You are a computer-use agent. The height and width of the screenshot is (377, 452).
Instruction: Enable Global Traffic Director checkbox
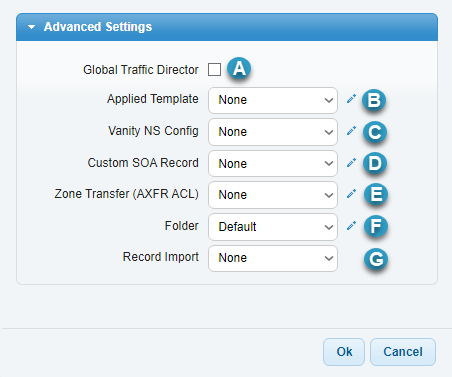(x=214, y=70)
